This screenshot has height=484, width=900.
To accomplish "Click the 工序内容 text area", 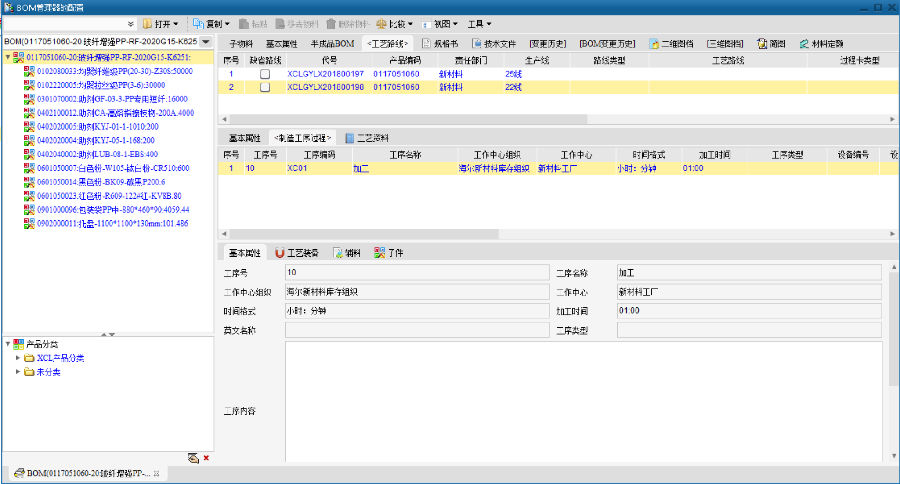I will 583,410.
